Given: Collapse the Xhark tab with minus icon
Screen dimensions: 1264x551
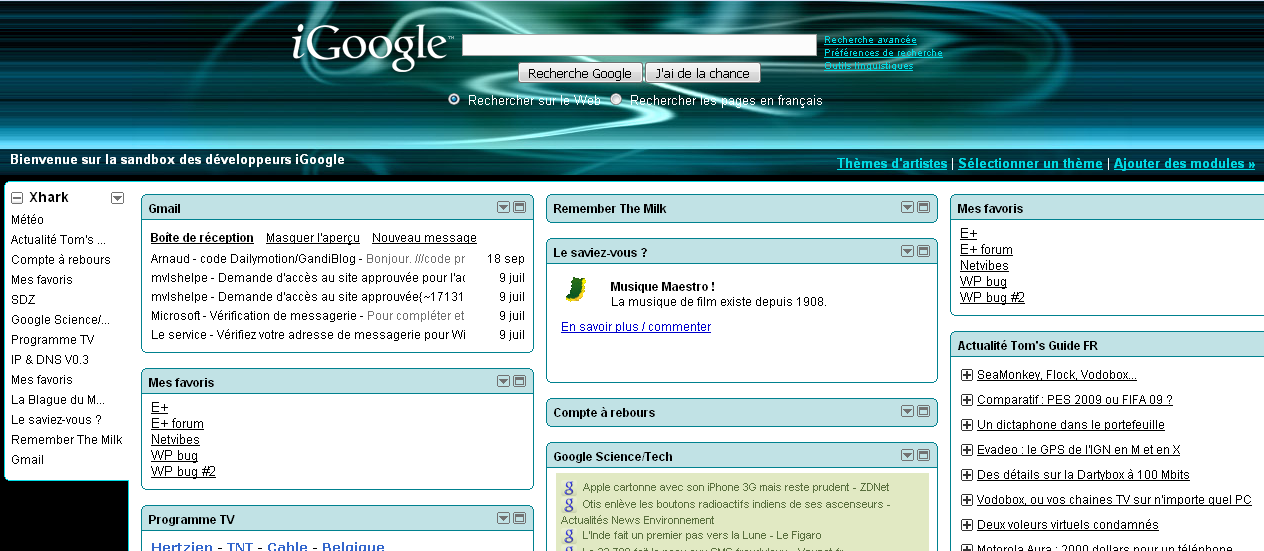Looking at the screenshot, I should 17,198.
